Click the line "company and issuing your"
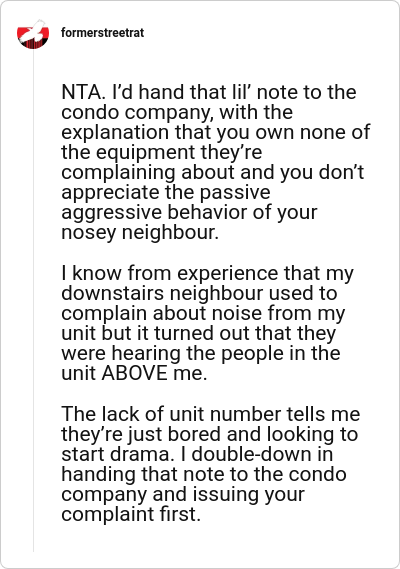400x569 pixels. pyautogui.click(x=183, y=494)
